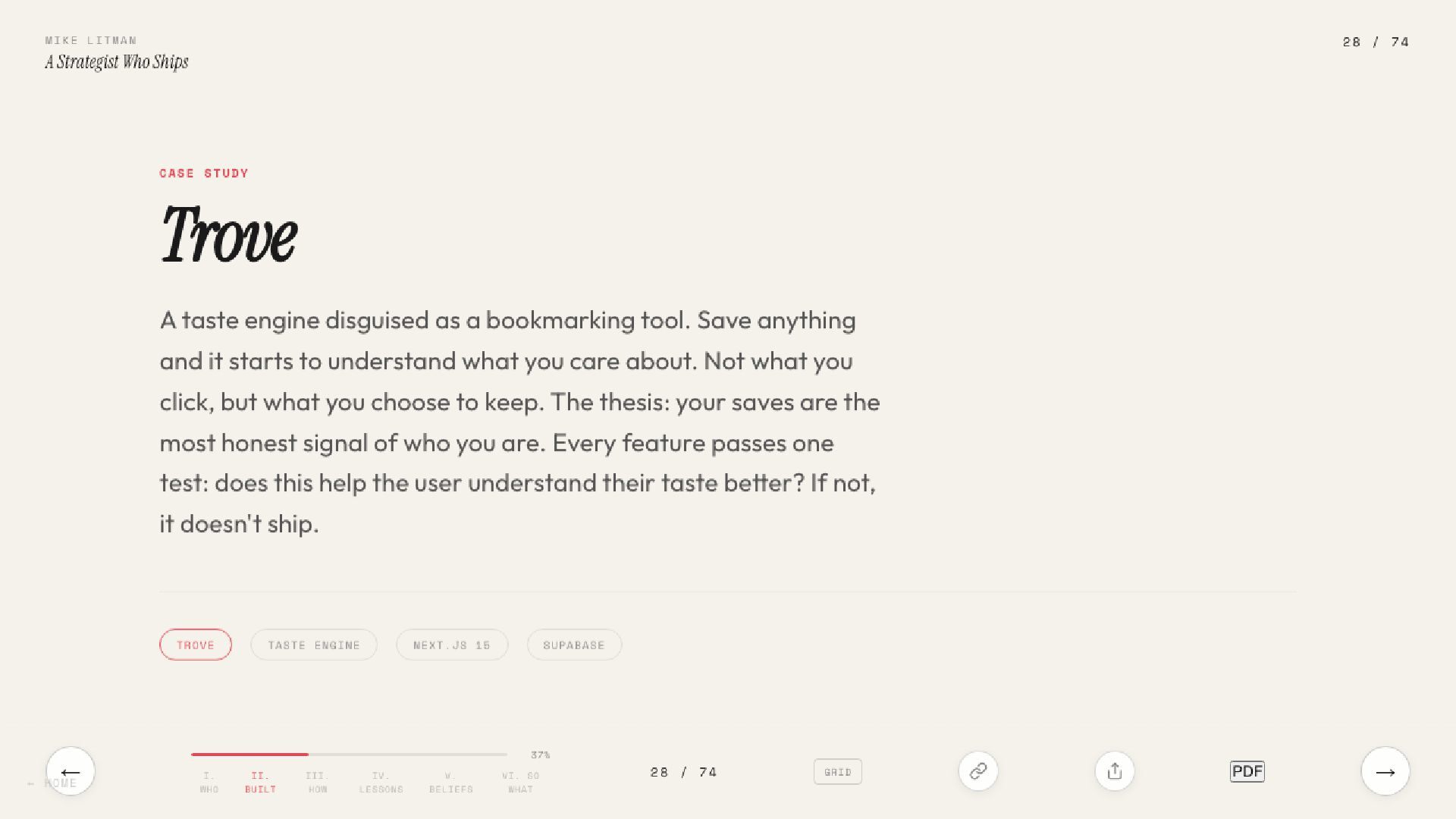Viewport: 1456px width, 819px height.
Task: Jump to section II. BUILT
Action: 260,783
